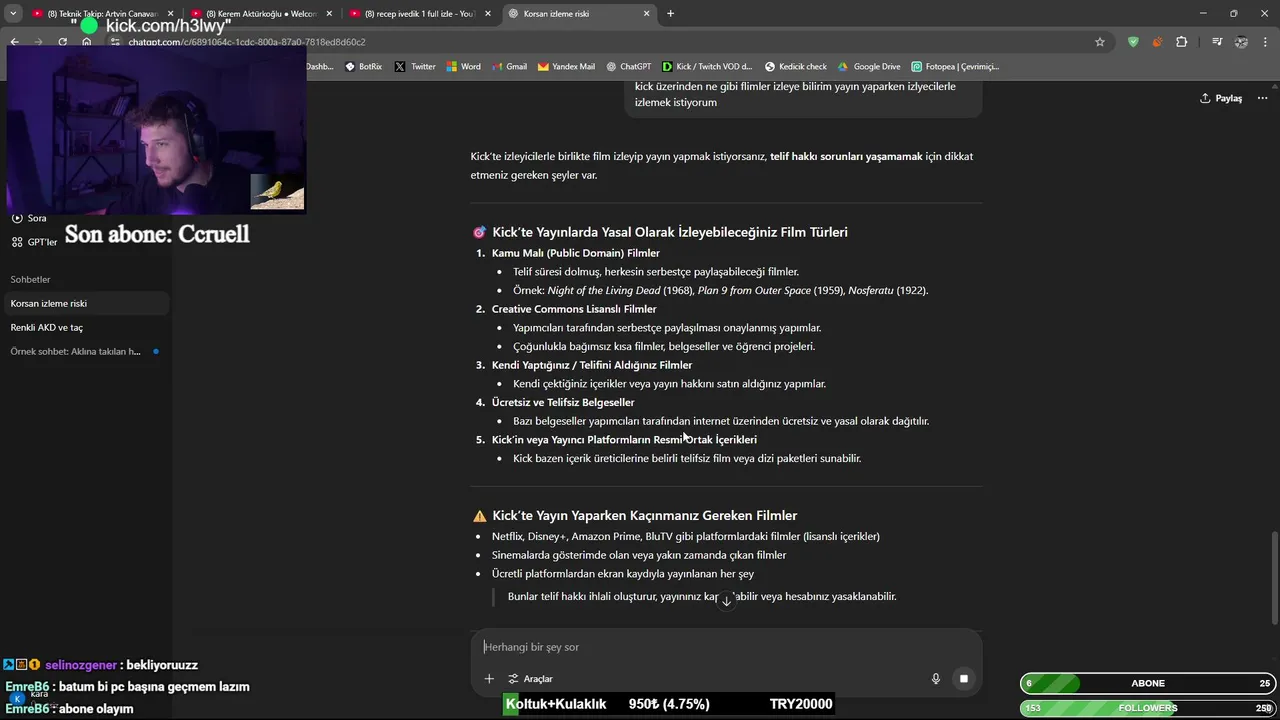The height and width of the screenshot is (720, 1280).
Task: Click the chatgpt.com address bar
Action: [600, 42]
